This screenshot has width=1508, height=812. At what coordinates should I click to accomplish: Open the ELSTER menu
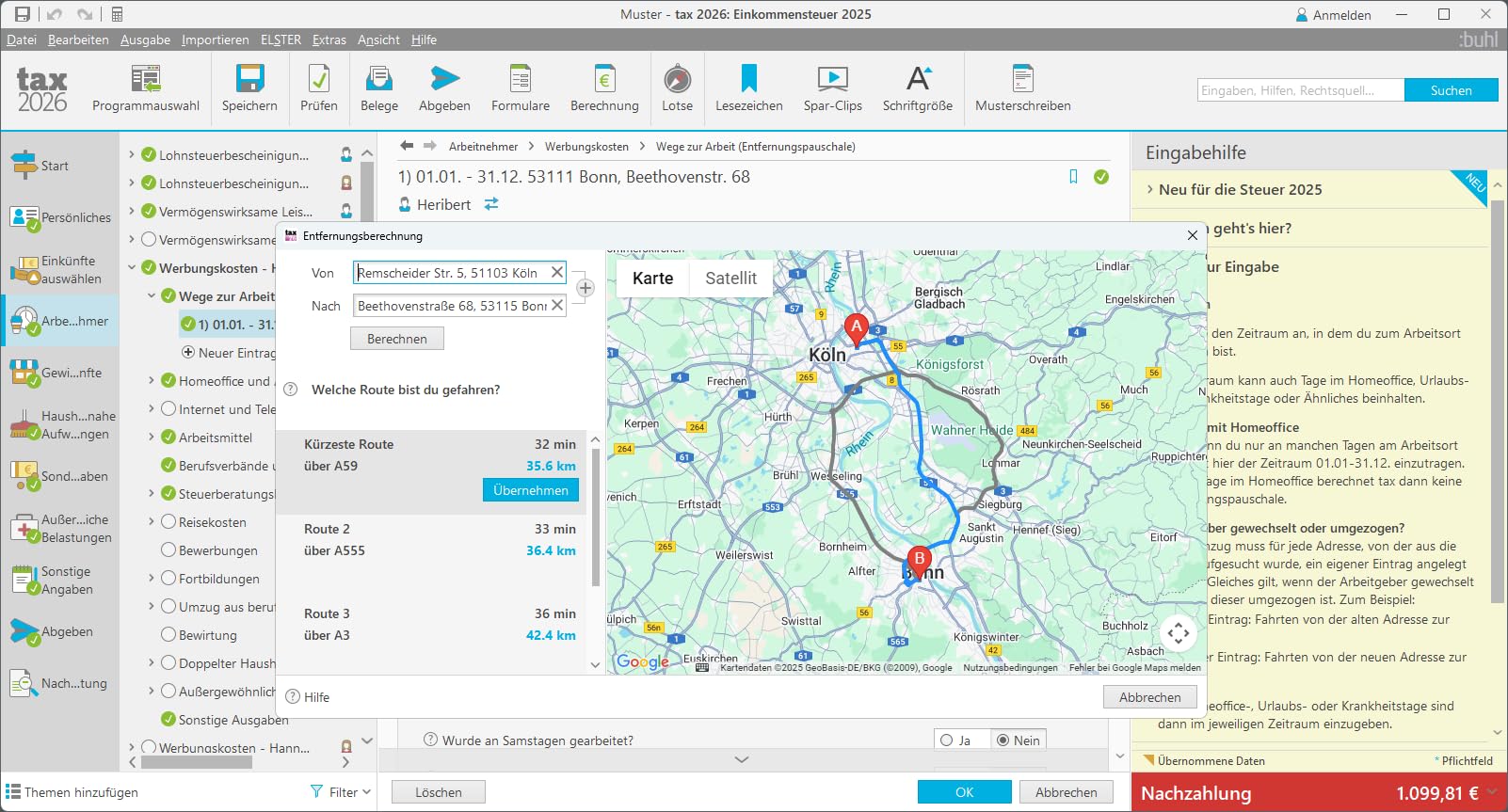[281, 40]
